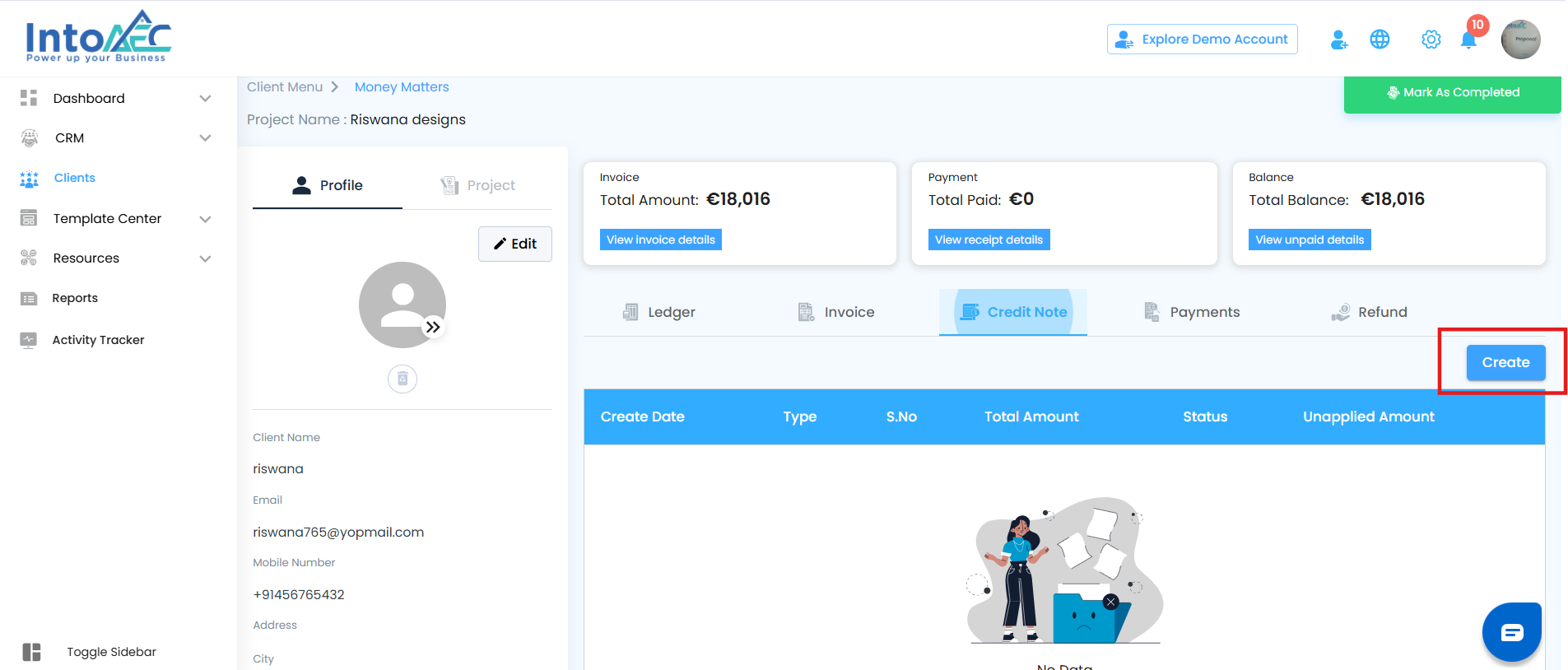The height and width of the screenshot is (670, 1568).
Task: Click the Edit profile button
Action: pos(515,244)
